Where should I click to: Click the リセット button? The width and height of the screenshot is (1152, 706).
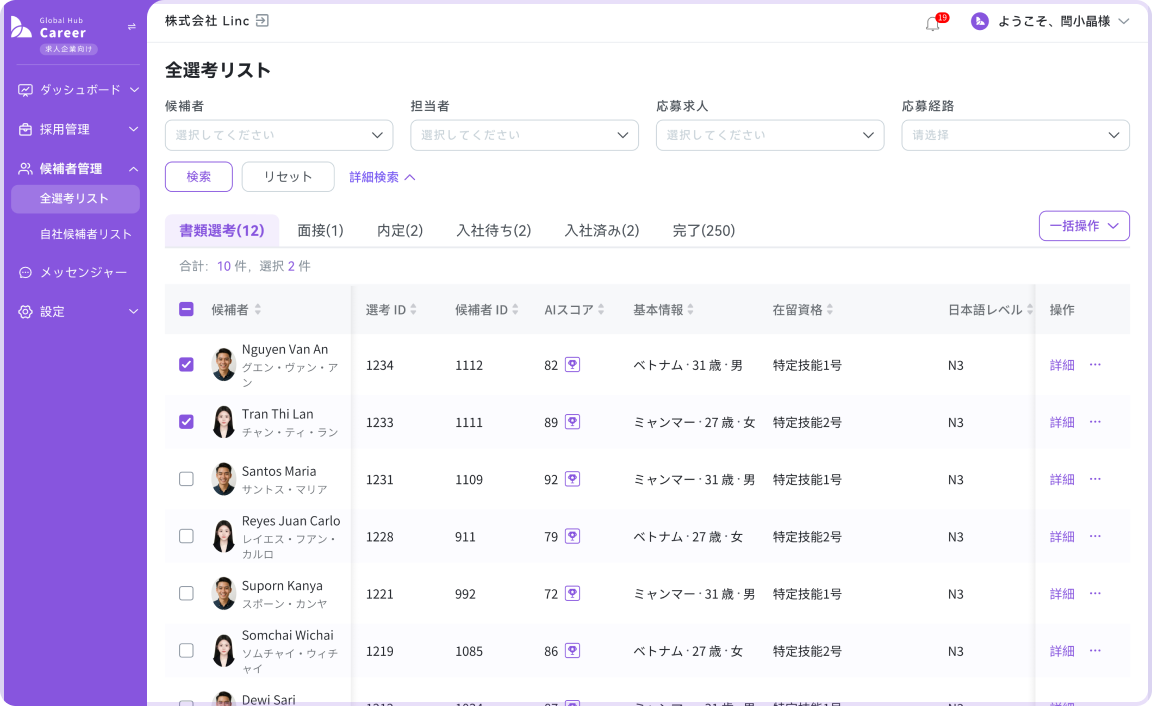[x=288, y=177]
